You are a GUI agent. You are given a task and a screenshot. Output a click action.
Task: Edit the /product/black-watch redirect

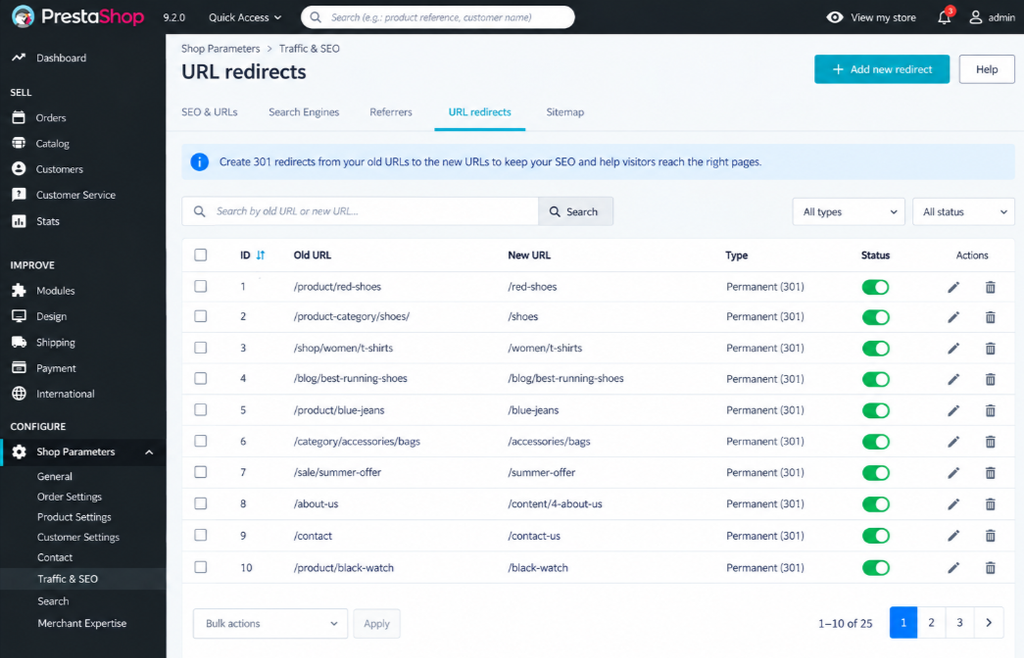tap(953, 567)
